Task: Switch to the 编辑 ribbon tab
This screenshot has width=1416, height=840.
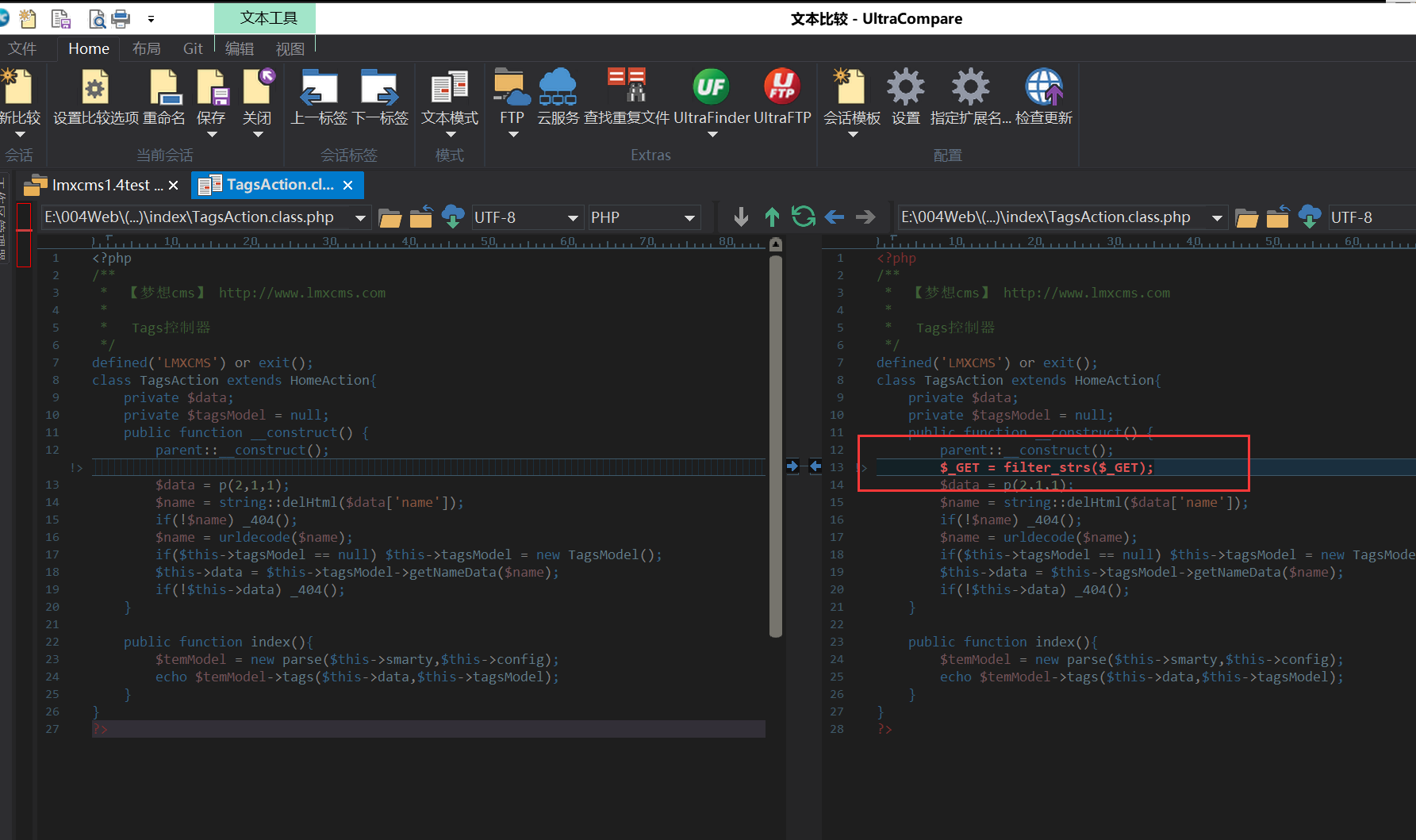Action: coord(240,48)
